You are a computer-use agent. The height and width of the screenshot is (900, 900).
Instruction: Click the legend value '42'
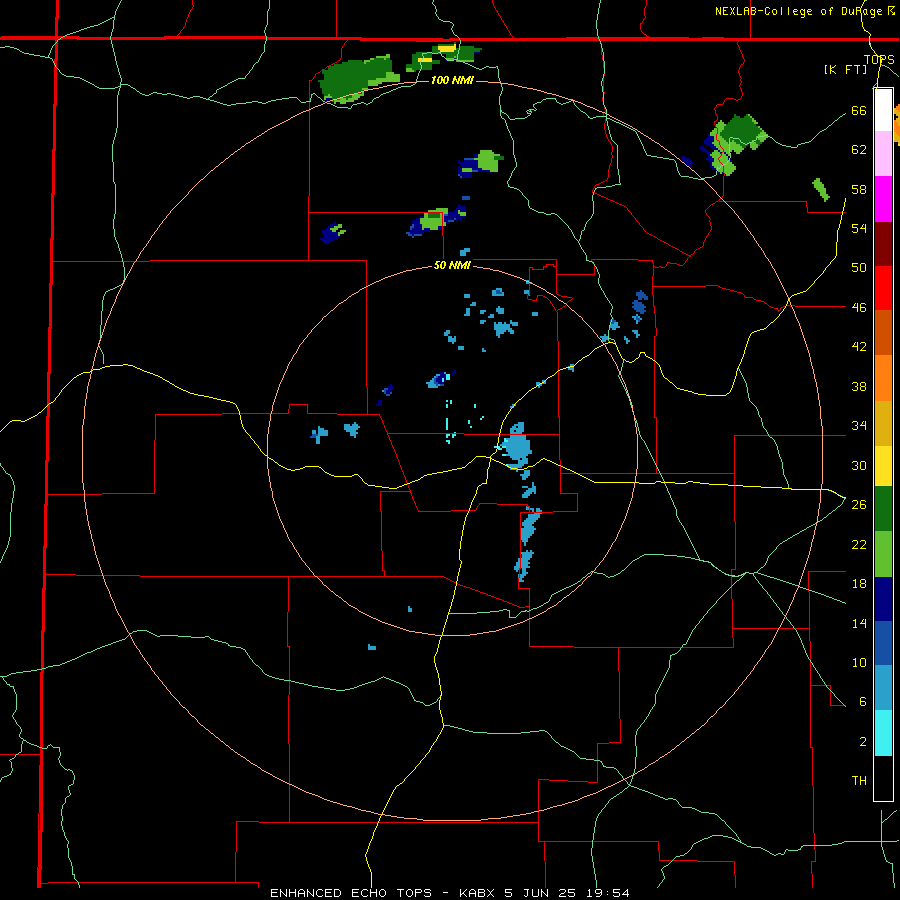click(859, 347)
